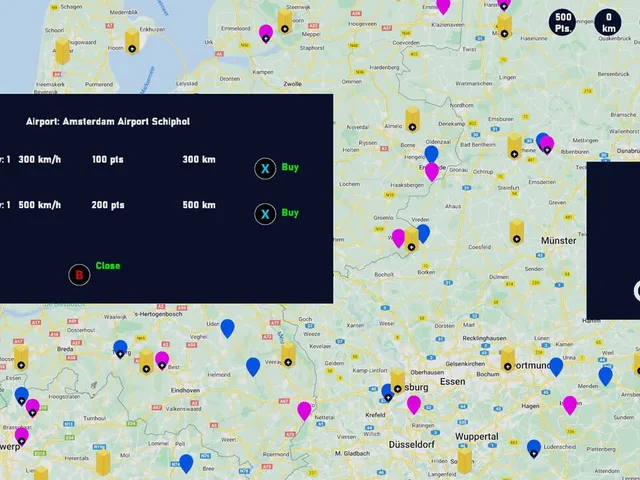This screenshot has width=640, height=480.
Task: Close the Amsterdam Airport Schiphol panel
Action: pos(94,272)
